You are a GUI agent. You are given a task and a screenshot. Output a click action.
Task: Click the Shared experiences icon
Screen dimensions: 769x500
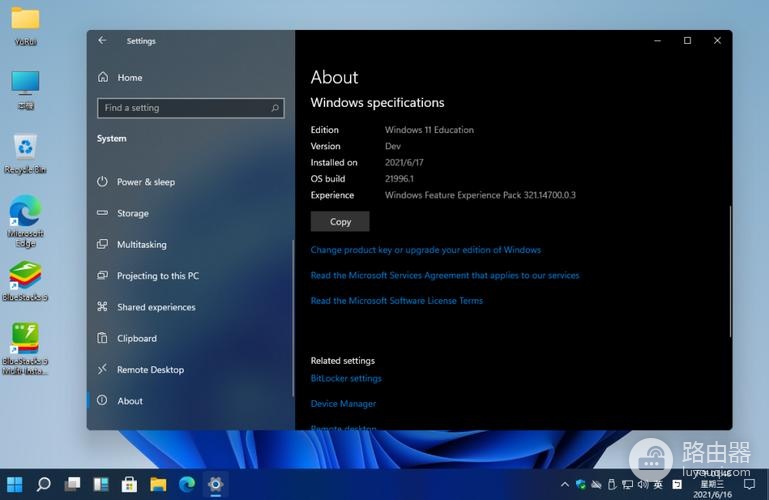click(x=102, y=307)
